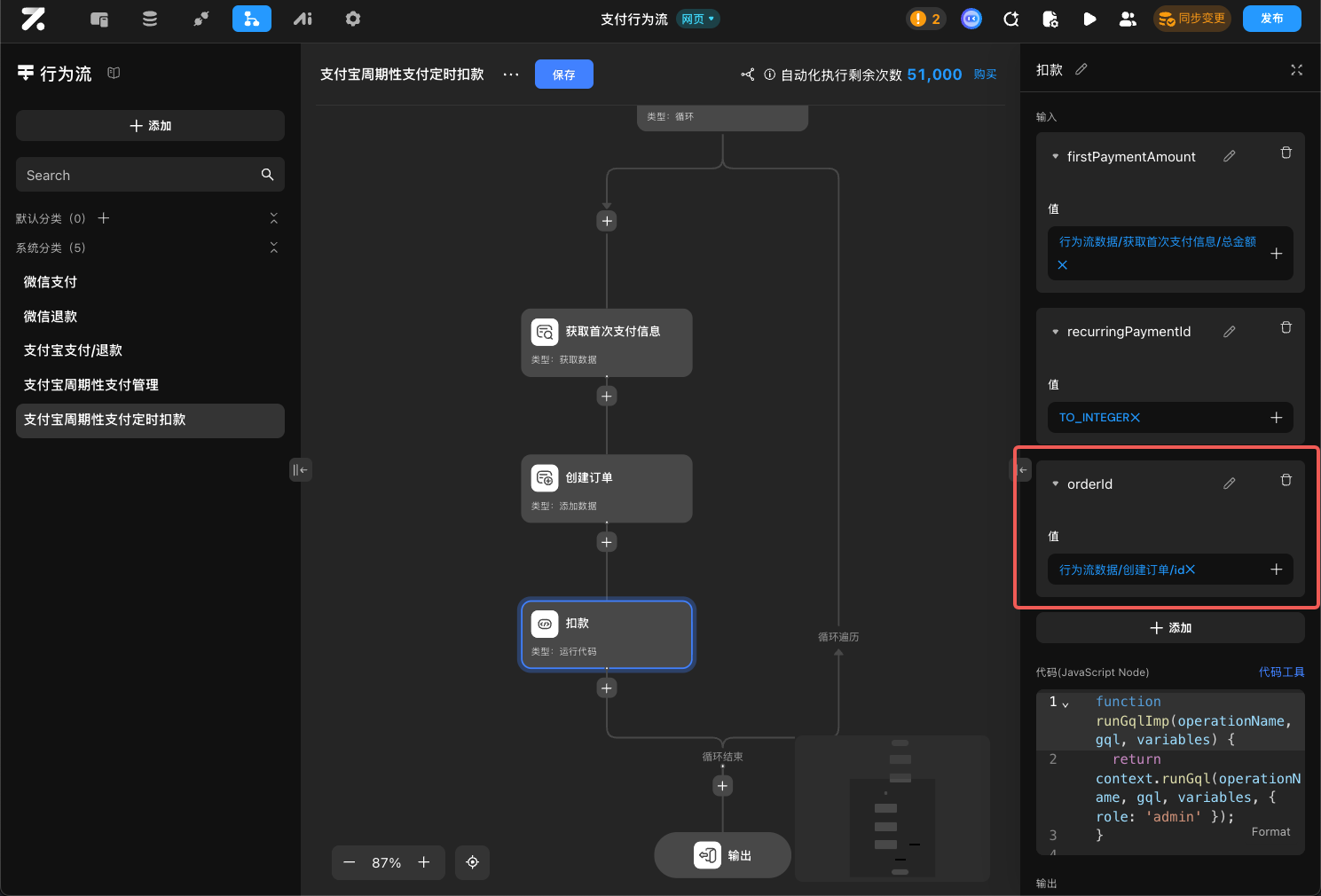The width and height of the screenshot is (1321, 896).
Task: Collapse the recurringPaymentId section
Action: (1055, 332)
